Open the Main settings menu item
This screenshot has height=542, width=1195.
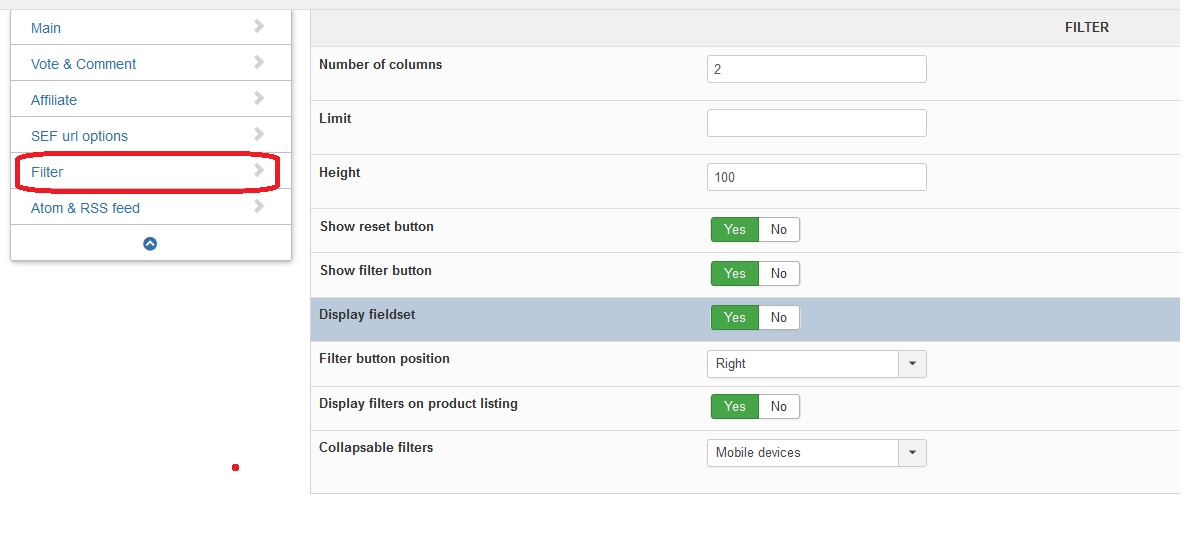pyautogui.click(x=46, y=28)
